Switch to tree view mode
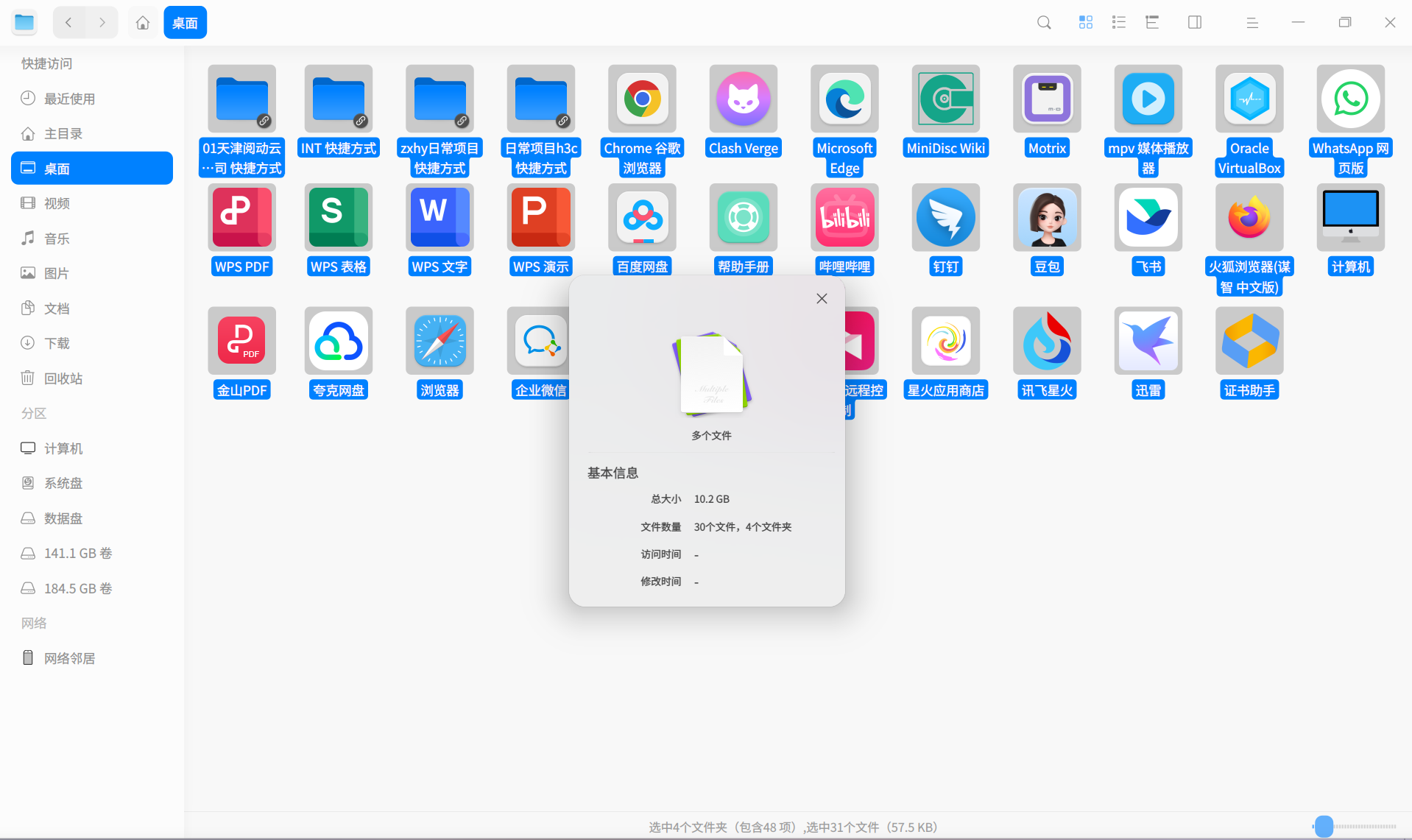The height and width of the screenshot is (840, 1412). point(1152,23)
